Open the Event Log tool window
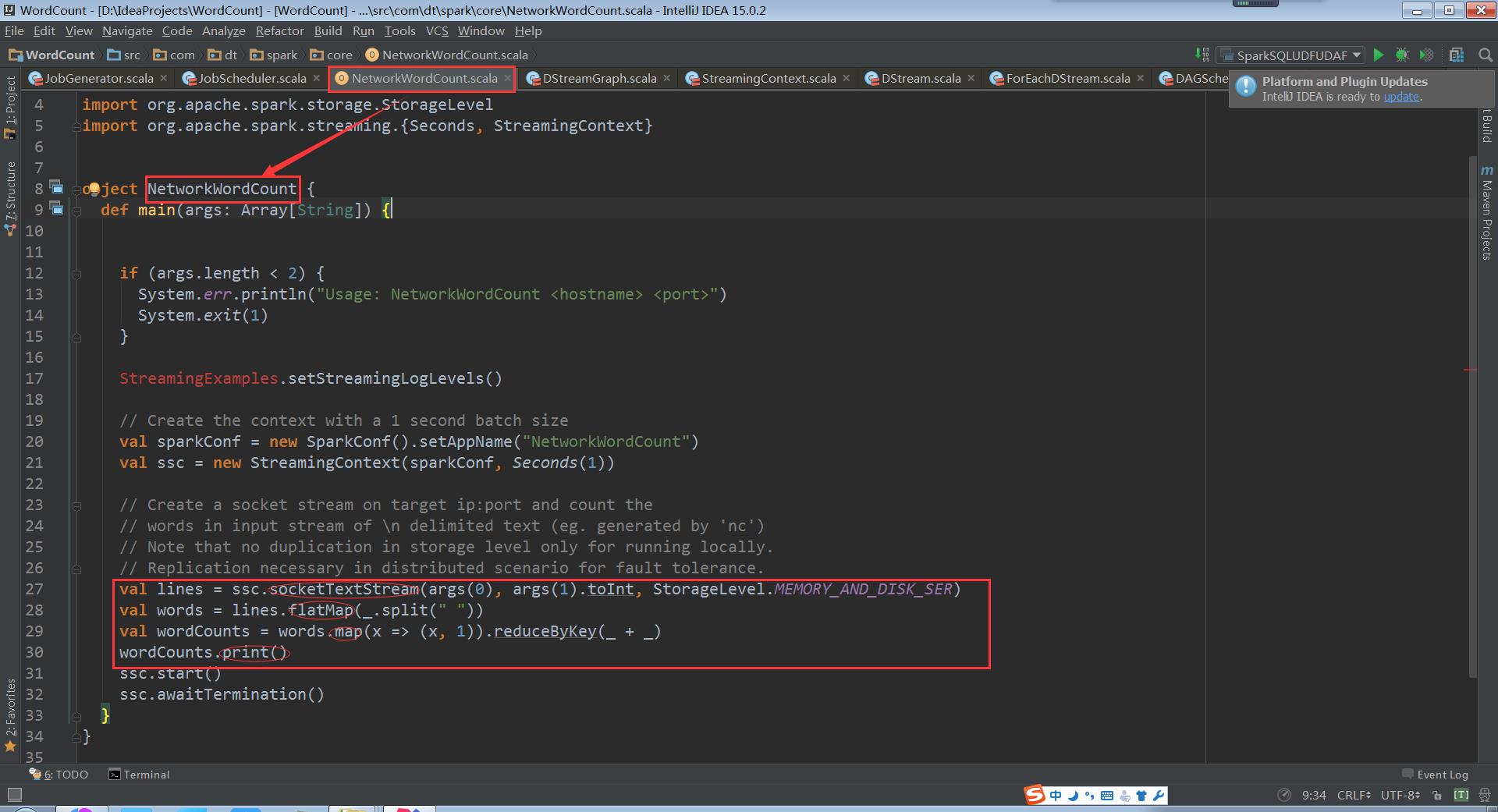The width and height of the screenshot is (1498, 812). click(x=1435, y=775)
